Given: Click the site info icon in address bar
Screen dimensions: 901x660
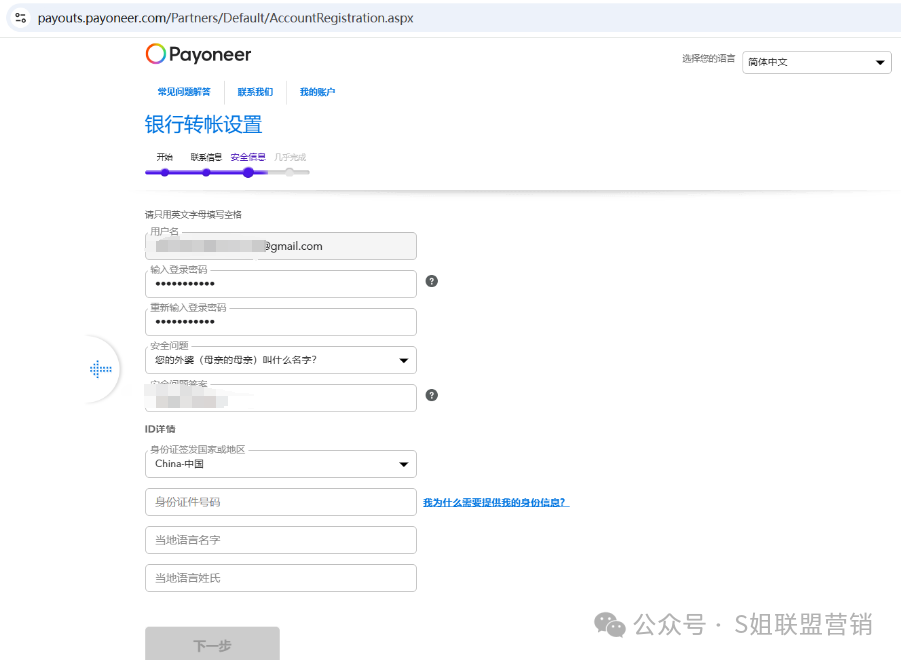Looking at the screenshot, I should coord(21,18).
